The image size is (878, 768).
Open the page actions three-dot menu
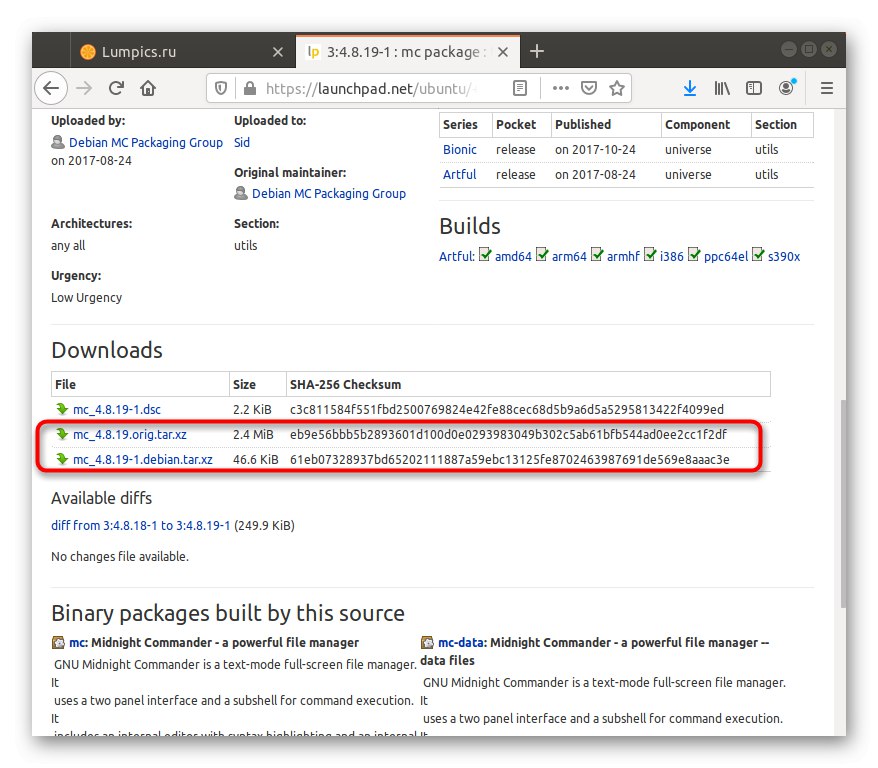click(x=560, y=88)
